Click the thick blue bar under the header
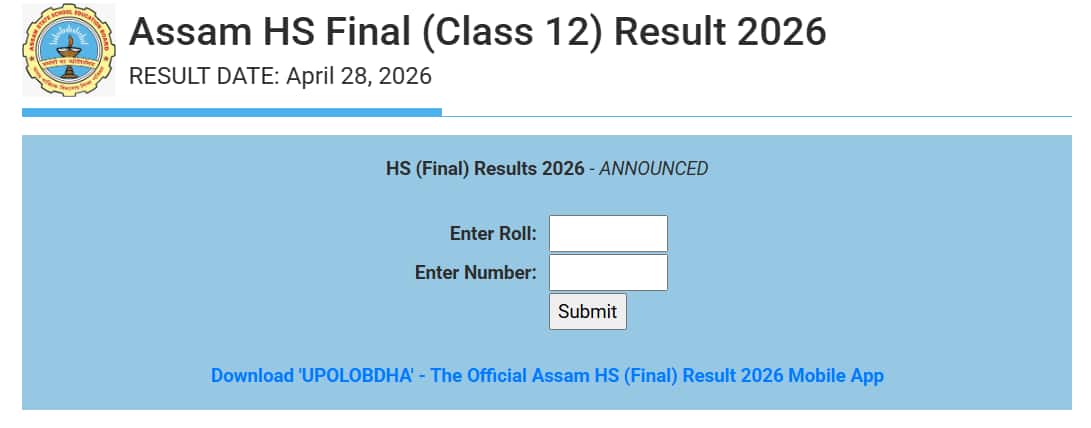 [231, 112]
